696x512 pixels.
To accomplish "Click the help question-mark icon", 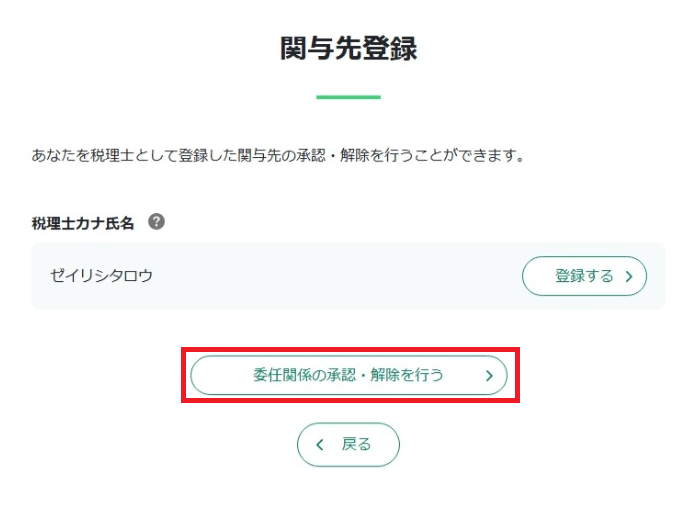I will 156,222.
